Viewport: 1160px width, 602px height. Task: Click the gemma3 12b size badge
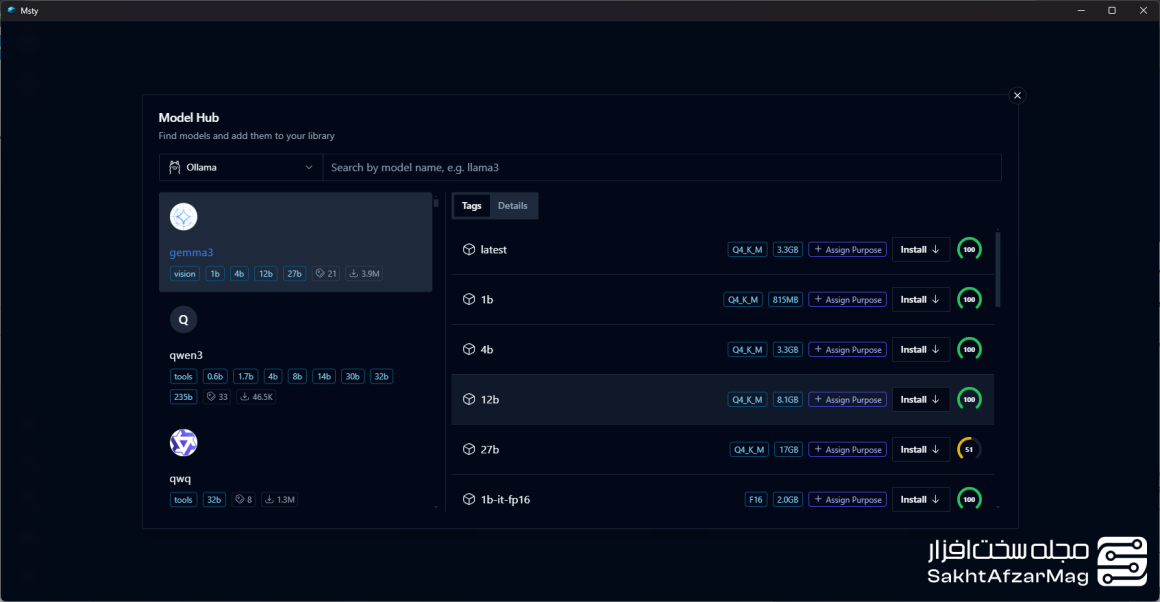[266, 274]
